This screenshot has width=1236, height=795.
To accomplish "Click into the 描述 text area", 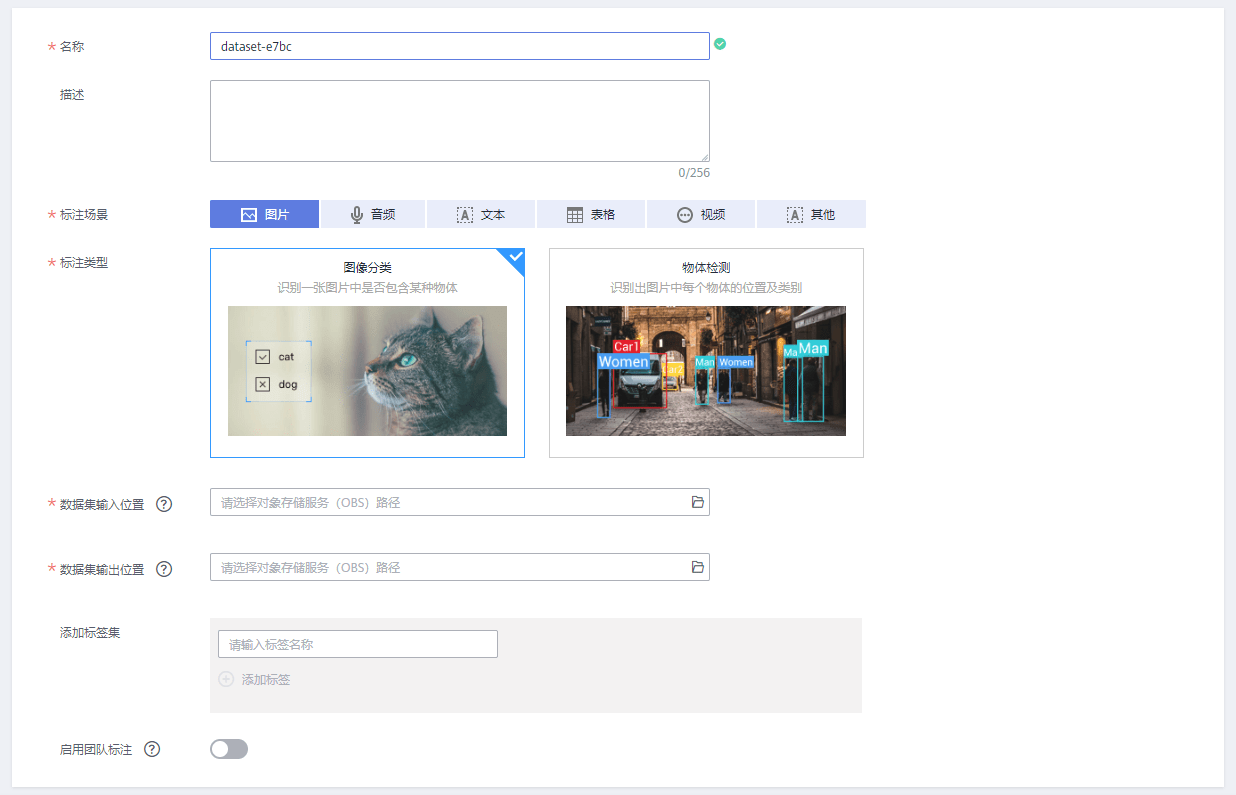I will coord(460,121).
